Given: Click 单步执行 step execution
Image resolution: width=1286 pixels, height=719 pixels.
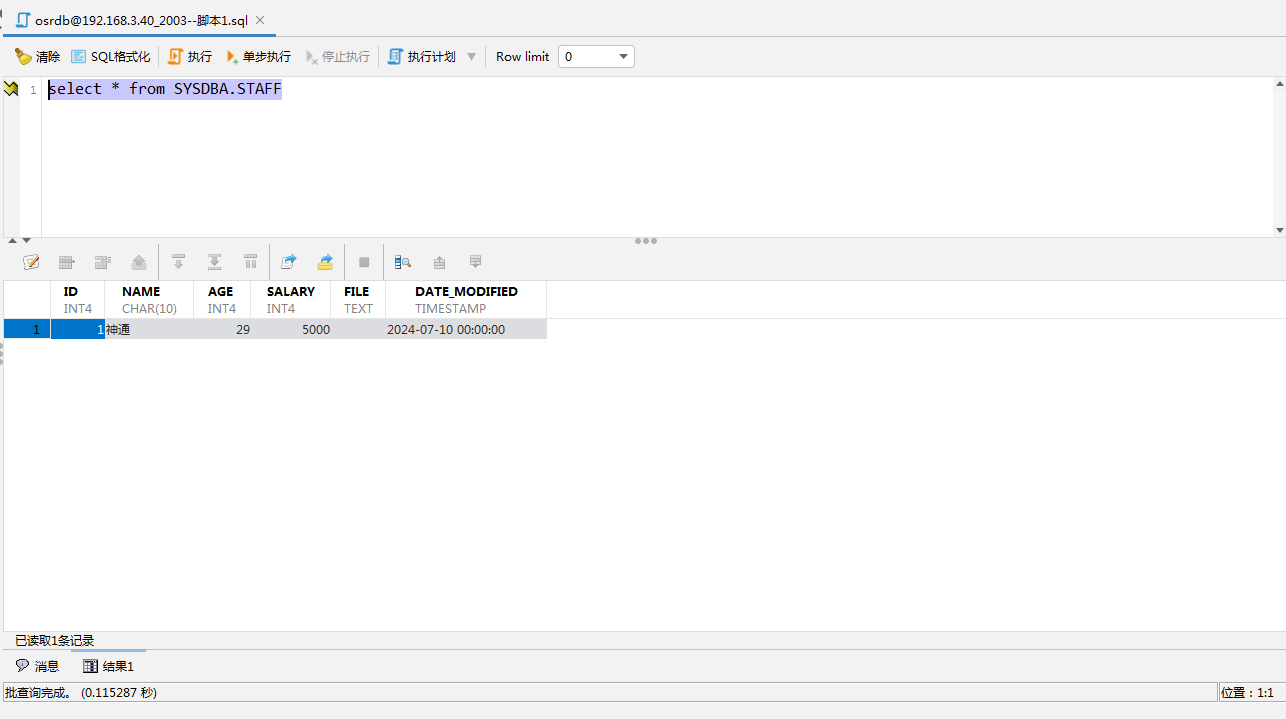Looking at the screenshot, I should click(x=258, y=57).
